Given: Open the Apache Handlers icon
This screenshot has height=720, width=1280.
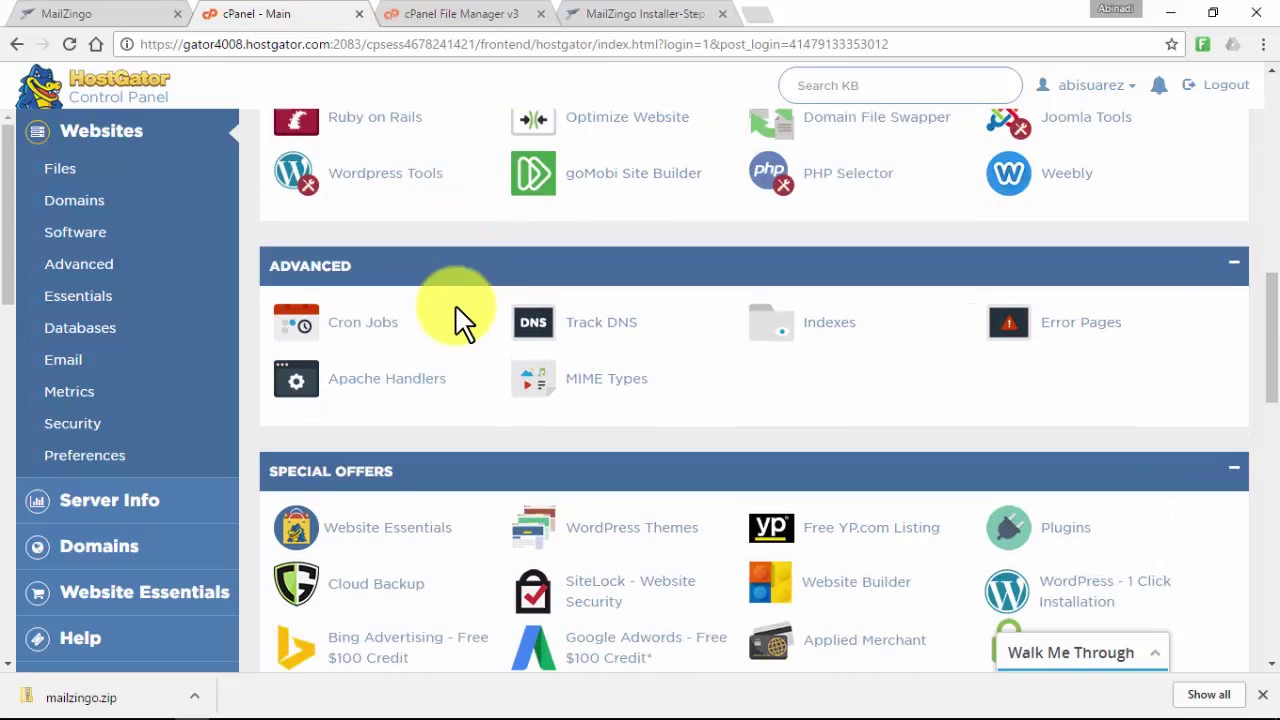Looking at the screenshot, I should click(x=296, y=379).
